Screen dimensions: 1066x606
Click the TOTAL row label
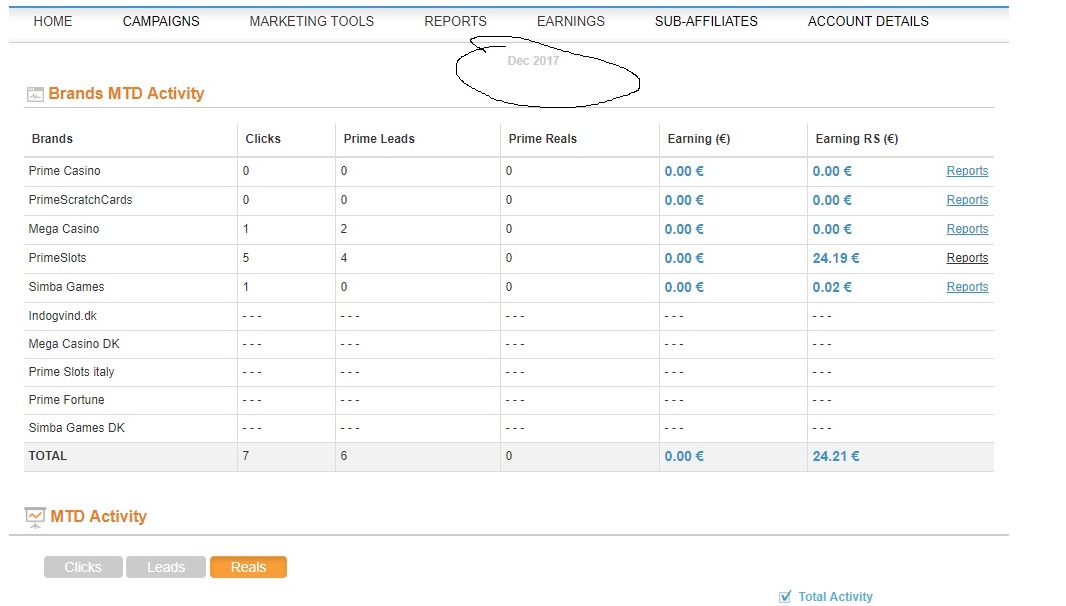coord(48,456)
